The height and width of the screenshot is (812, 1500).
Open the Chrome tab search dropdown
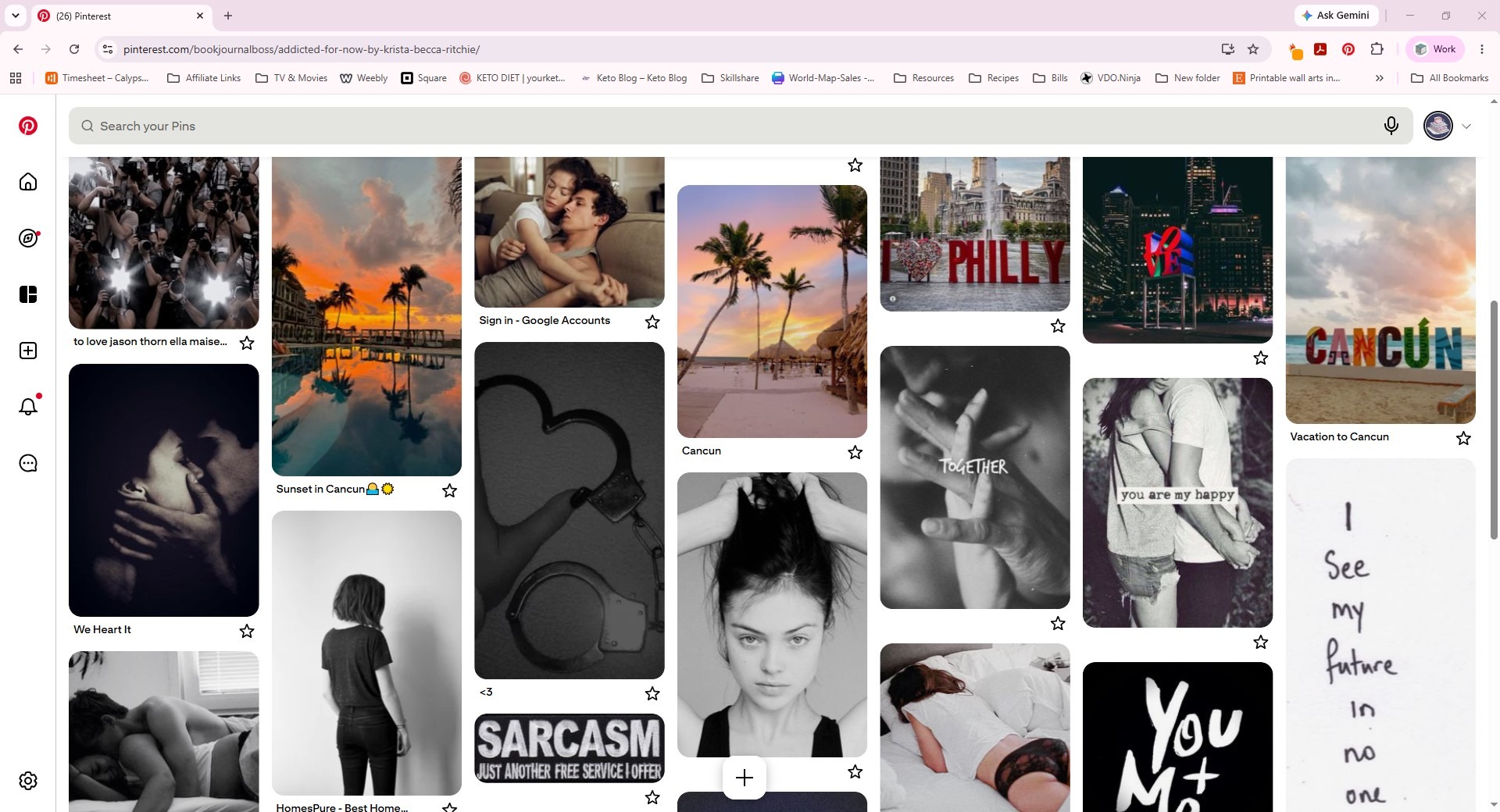tap(15, 16)
